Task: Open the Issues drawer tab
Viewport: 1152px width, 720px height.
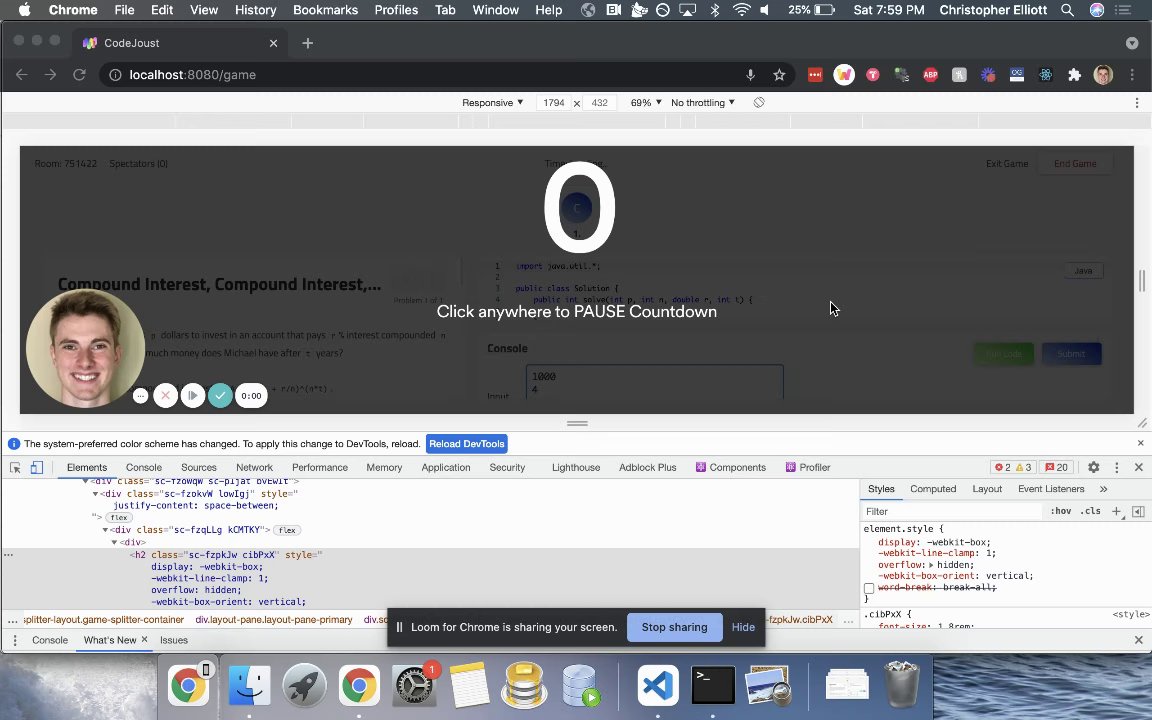Action: [174, 640]
